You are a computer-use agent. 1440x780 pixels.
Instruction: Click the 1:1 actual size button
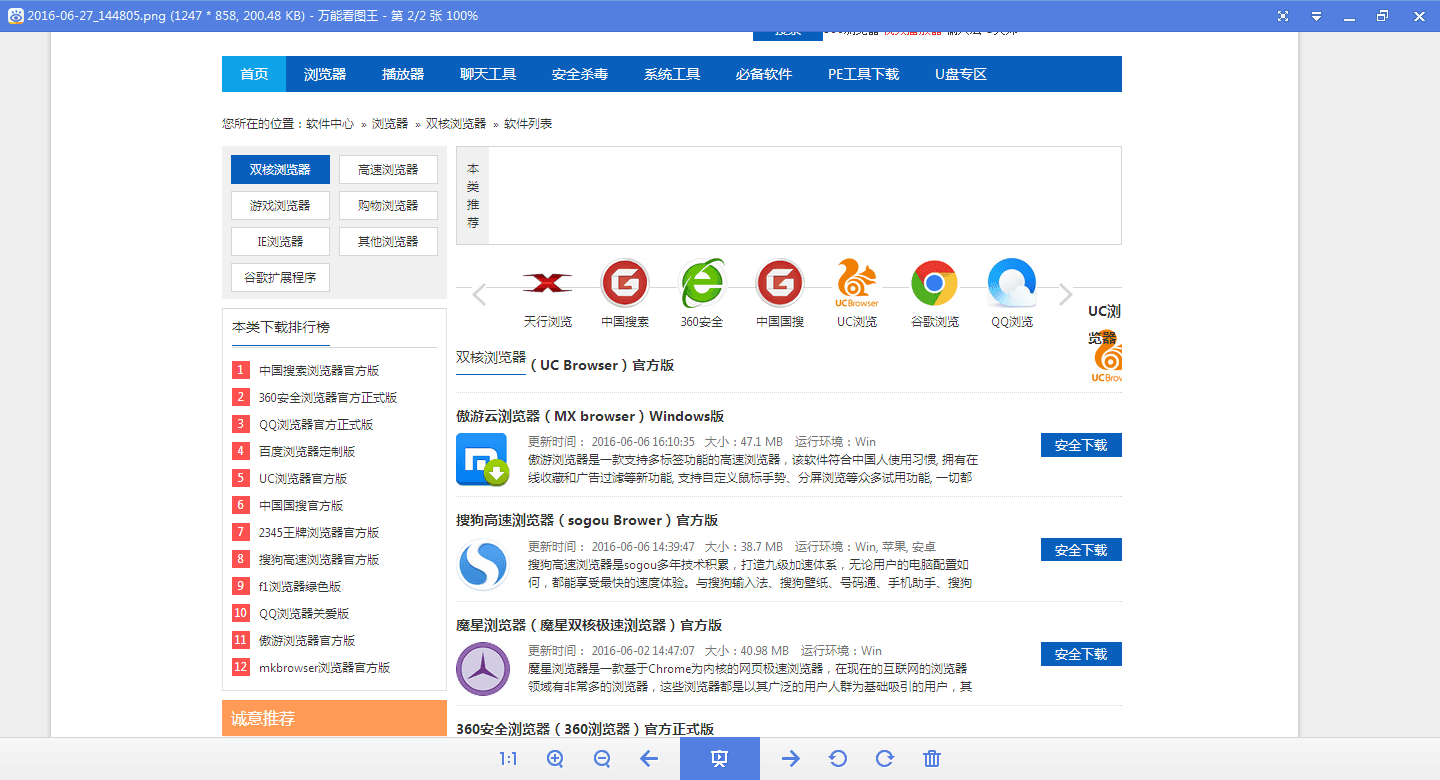[x=509, y=759]
